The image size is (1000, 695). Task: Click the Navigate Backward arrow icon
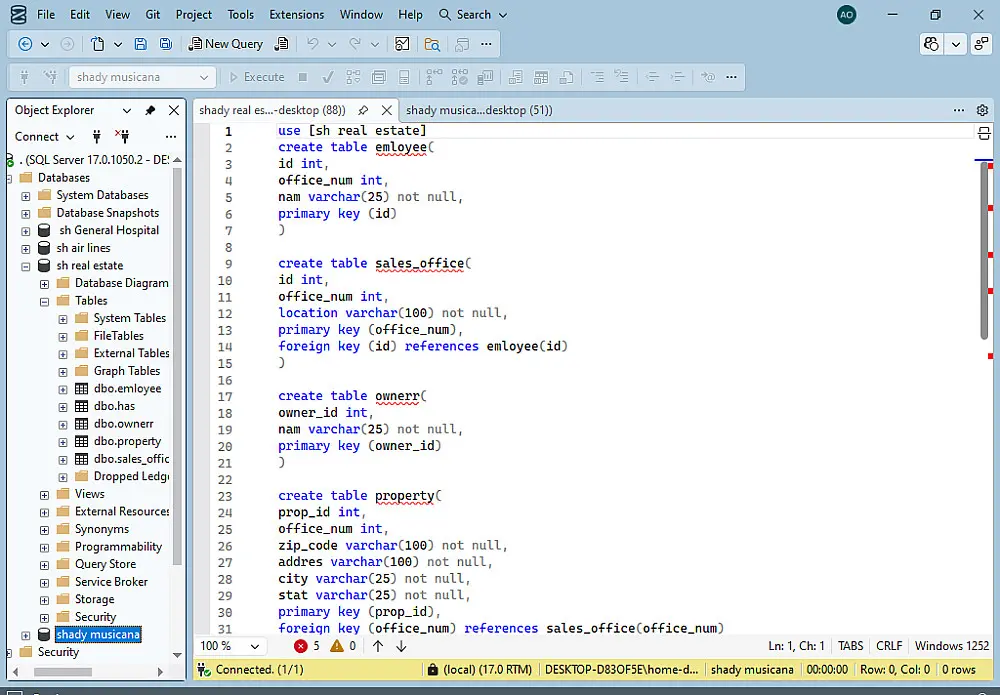point(26,44)
